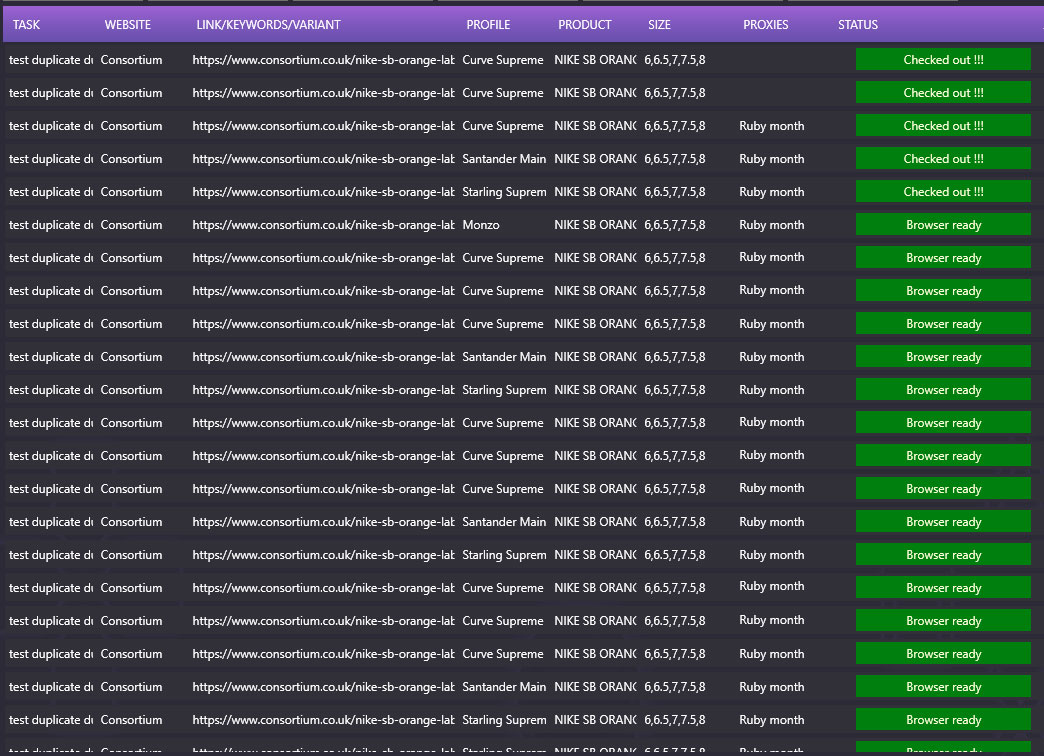Click Checked out status in Starling Suprem row
Viewport: 1044px width, 756px height.
943,192
